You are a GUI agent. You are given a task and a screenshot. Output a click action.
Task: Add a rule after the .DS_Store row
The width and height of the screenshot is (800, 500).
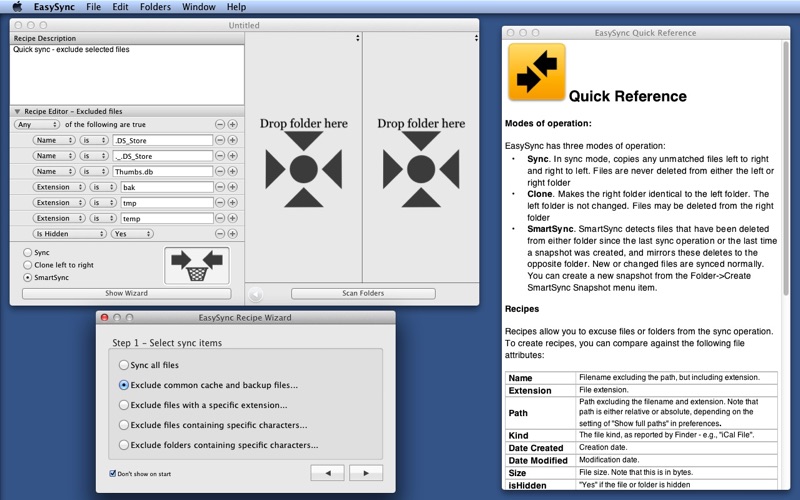click(232, 140)
